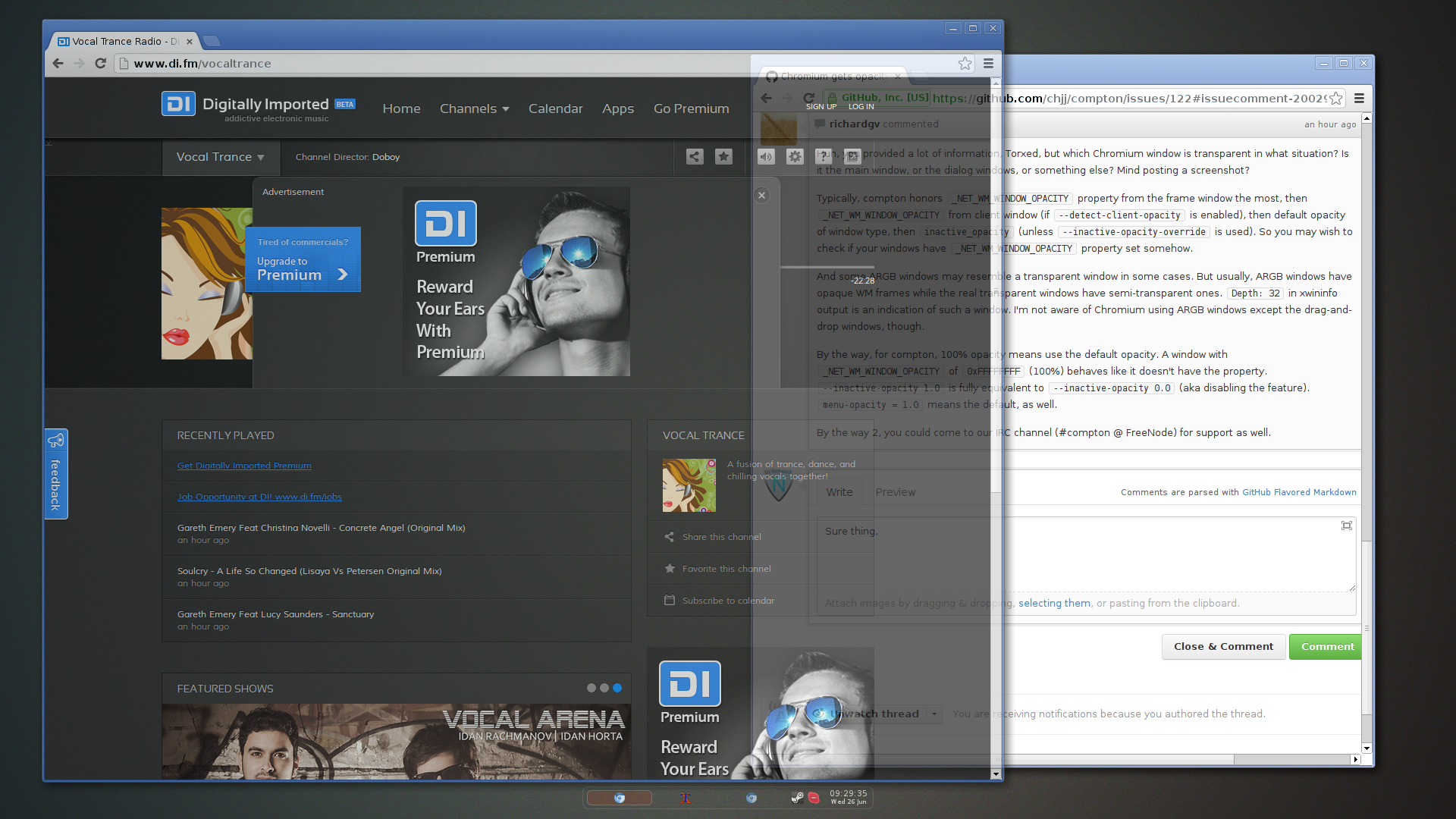Open player settings with the gear icon
Screen dimensions: 1456x819
[x=795, y=156]
